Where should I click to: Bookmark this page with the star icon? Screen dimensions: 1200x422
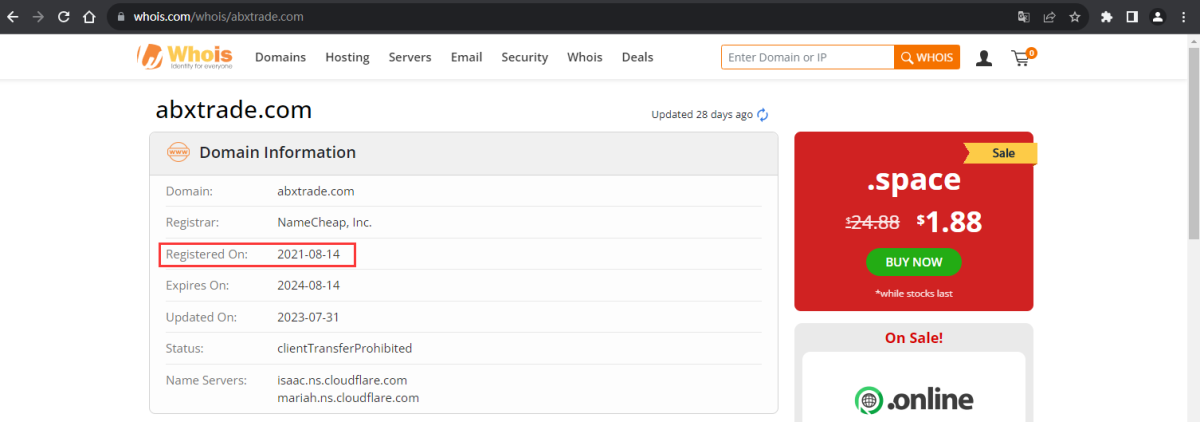pos(1075,17)
